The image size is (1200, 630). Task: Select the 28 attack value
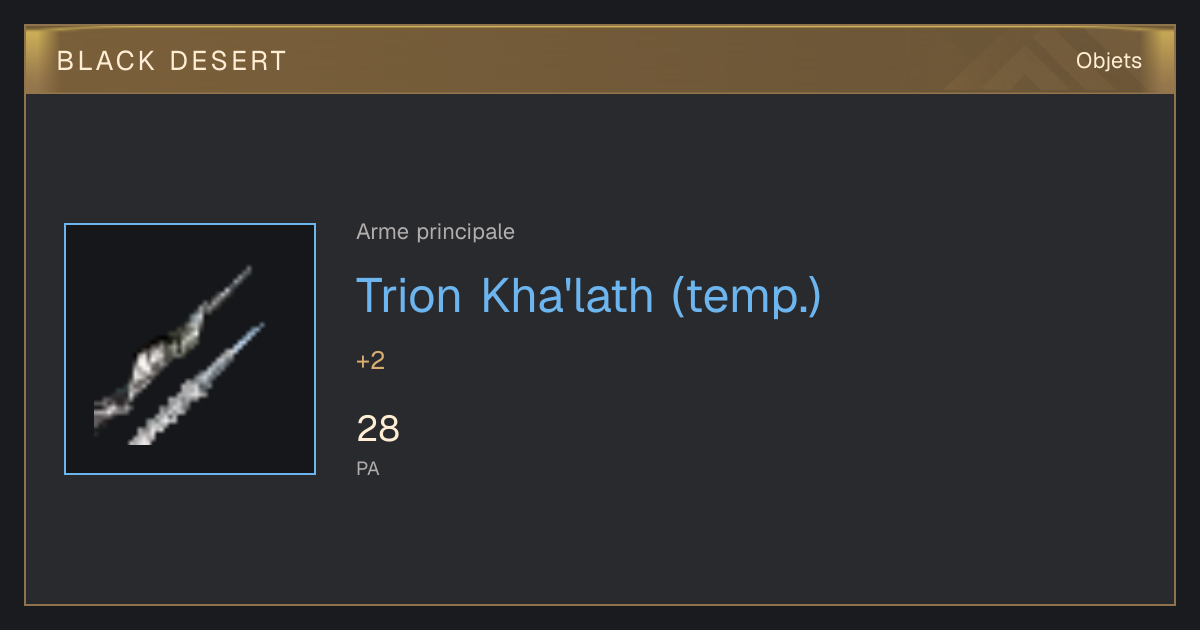(378, 429)
